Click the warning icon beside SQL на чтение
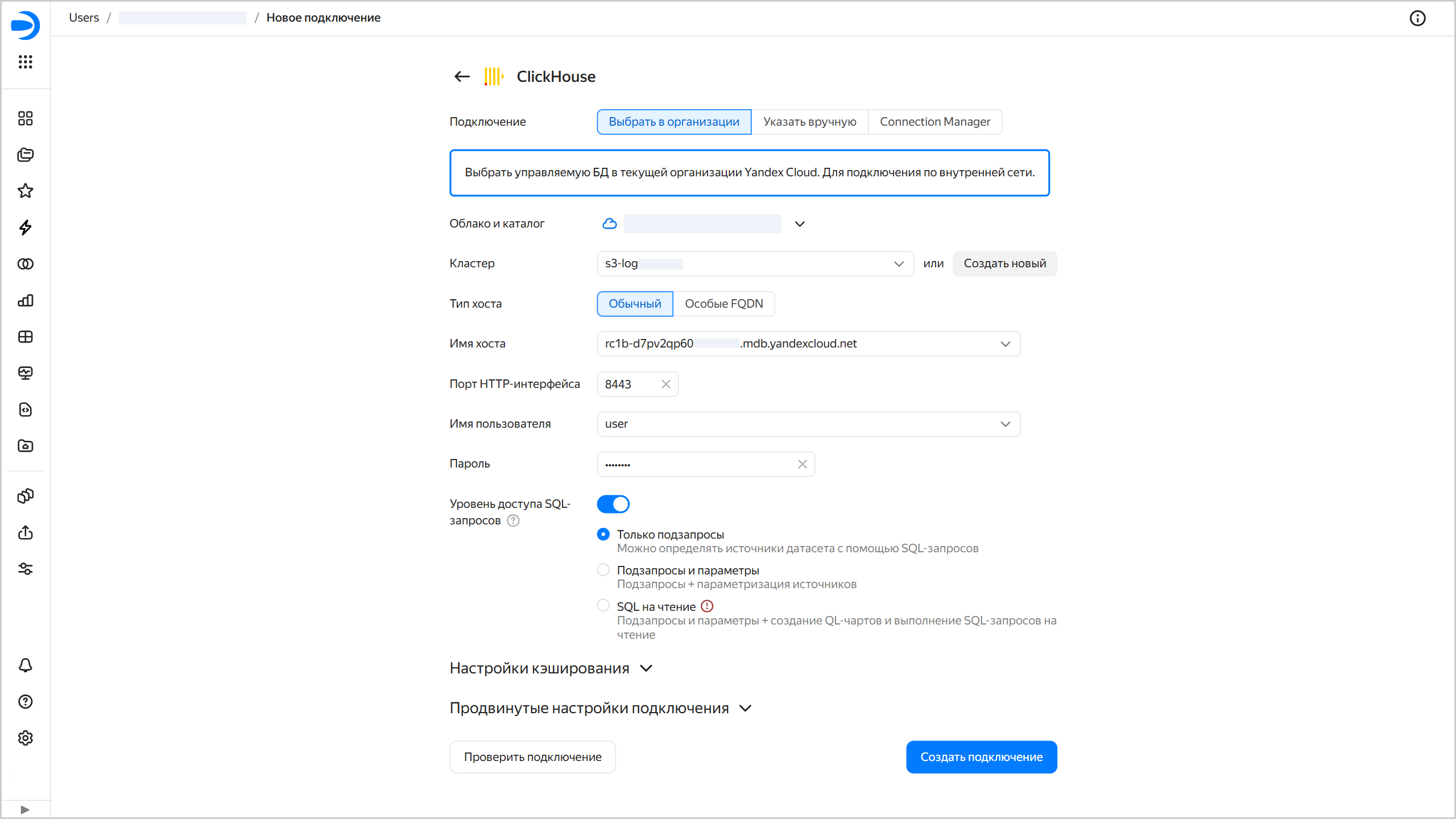 (707, 606)
